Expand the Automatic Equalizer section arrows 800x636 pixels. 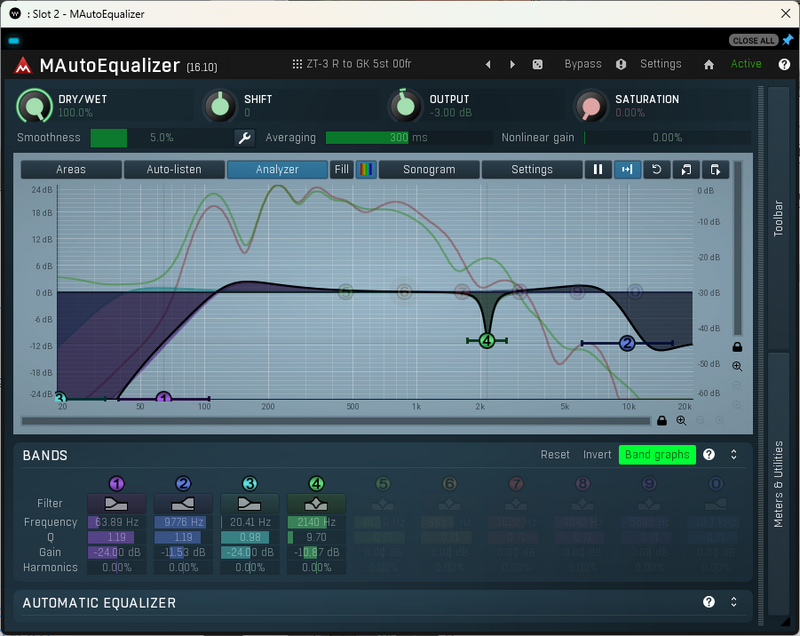pos(734,602)
